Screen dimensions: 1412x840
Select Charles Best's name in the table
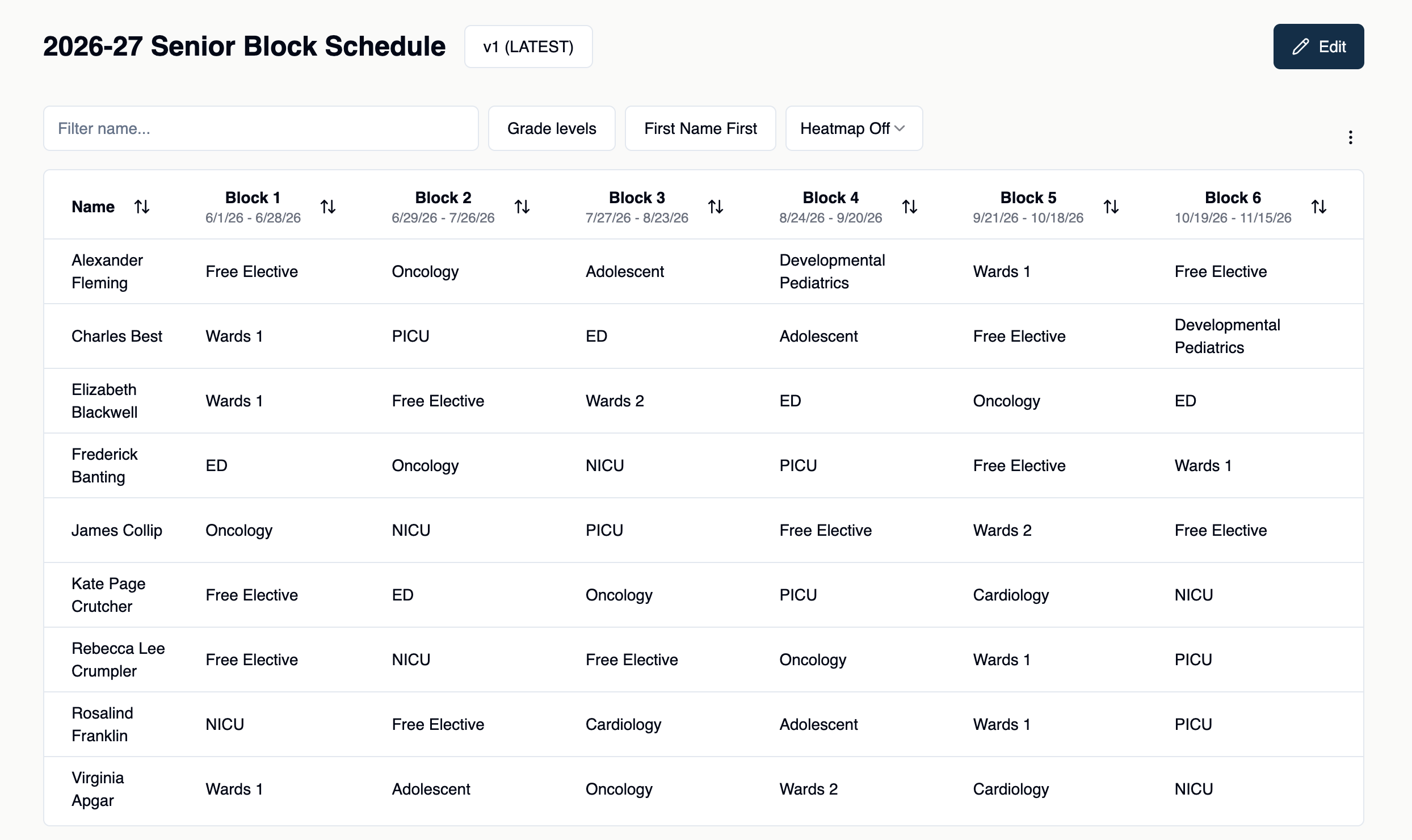pos(117,336)
